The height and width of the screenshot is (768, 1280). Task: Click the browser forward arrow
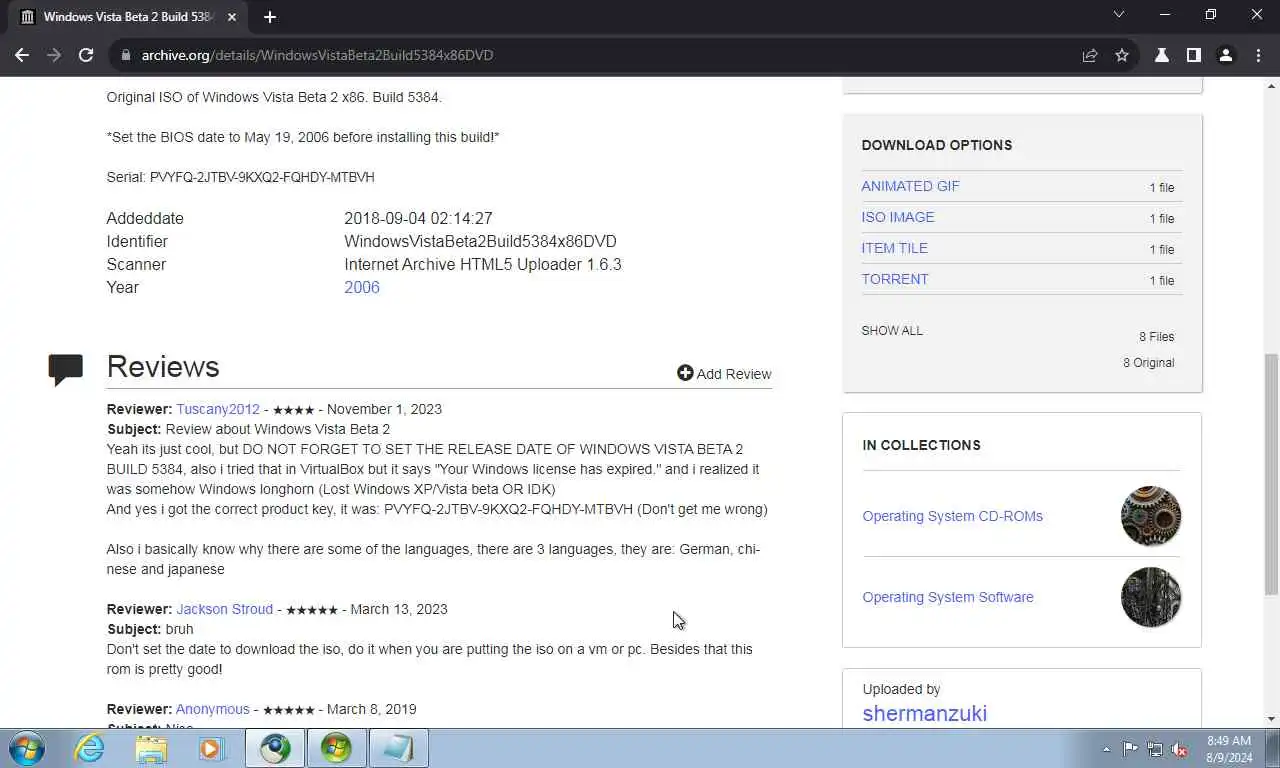click(x=54, y=55)
